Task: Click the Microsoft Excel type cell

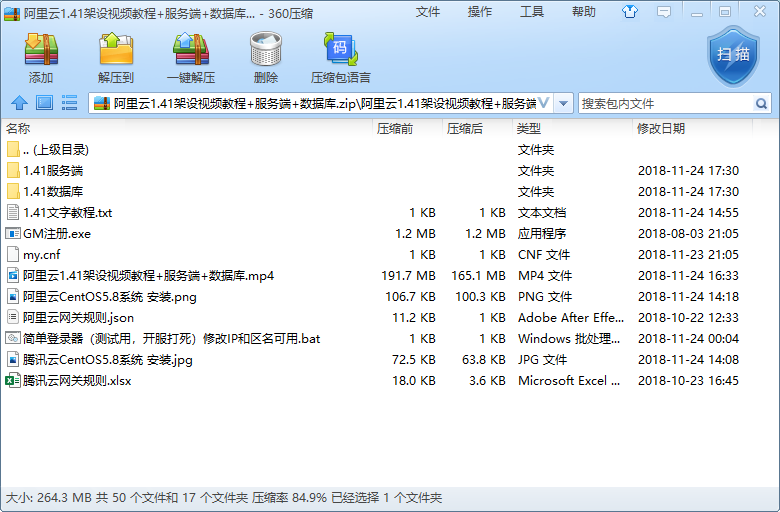Action: tap(569, 381)
